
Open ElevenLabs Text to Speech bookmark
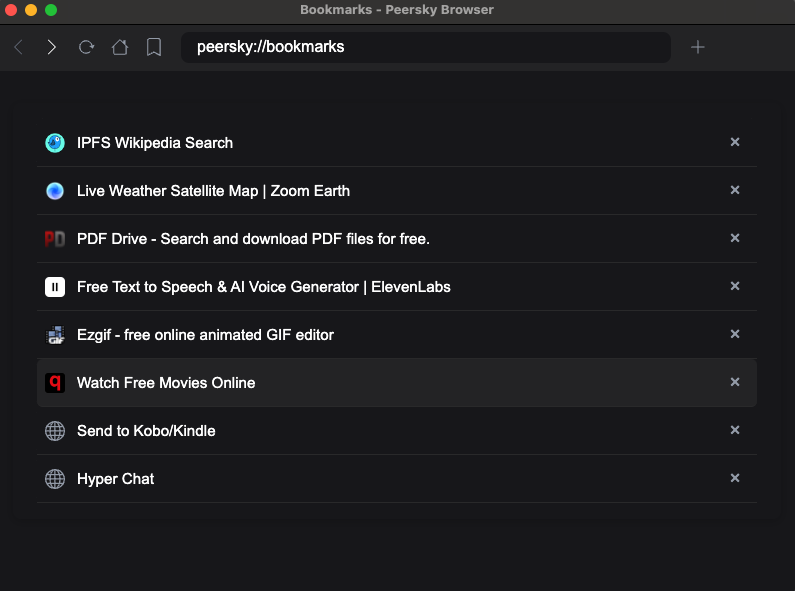coord(264,287)
